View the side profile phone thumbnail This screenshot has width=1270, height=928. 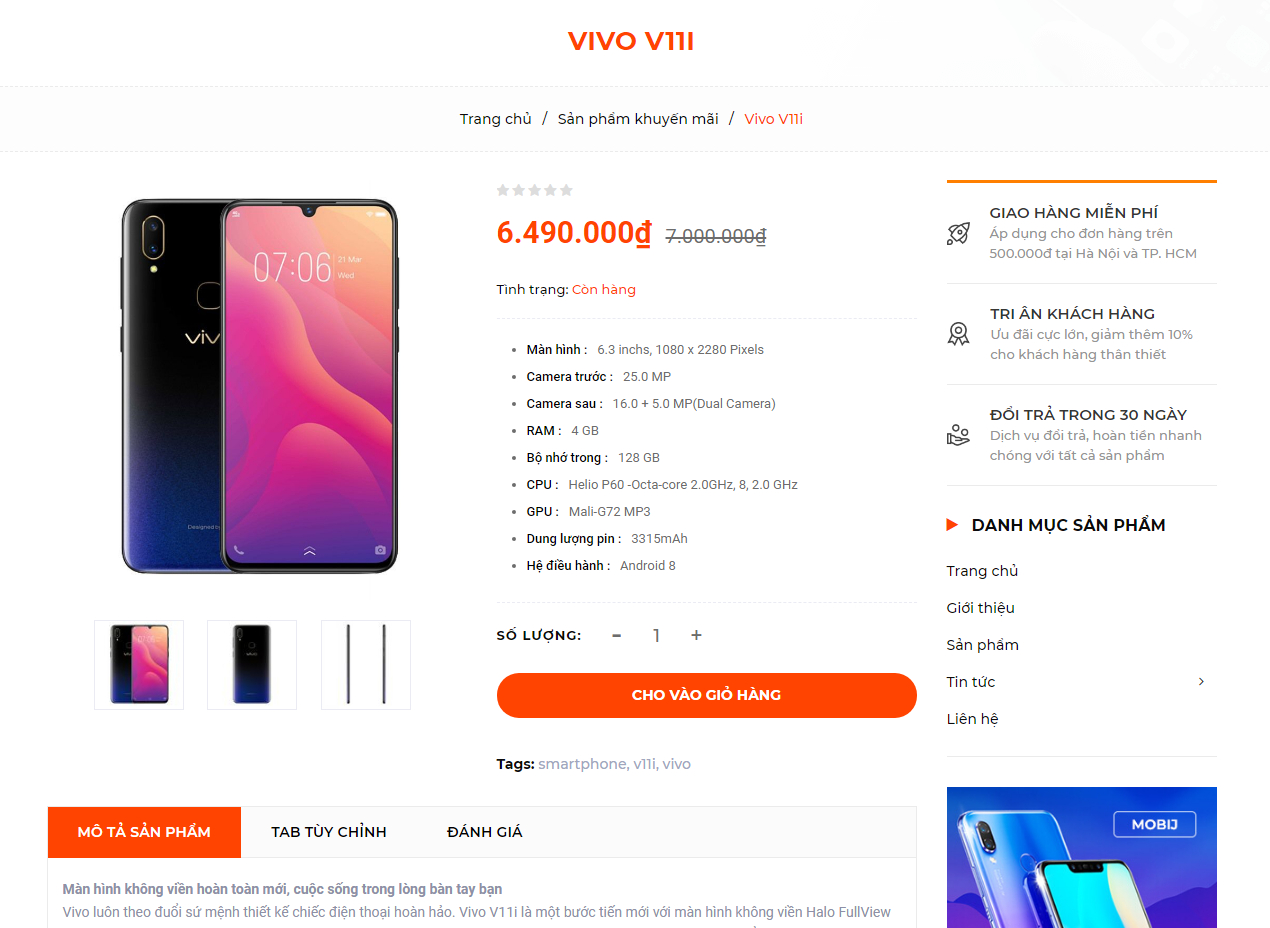tap(366, 665)
